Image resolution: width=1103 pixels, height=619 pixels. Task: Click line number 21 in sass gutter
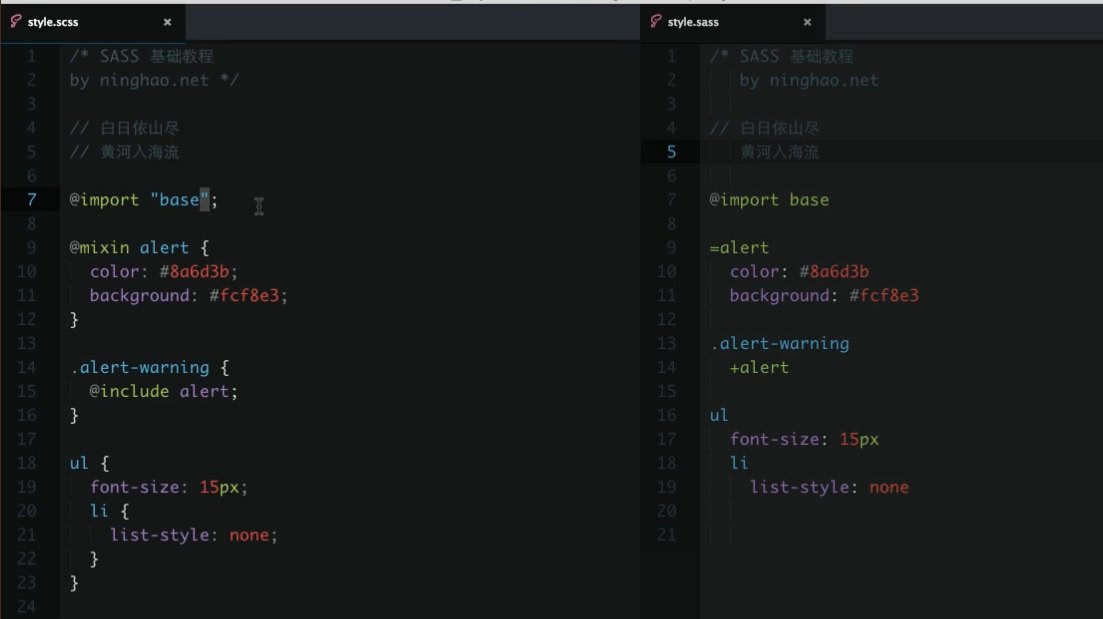(667, 535)
